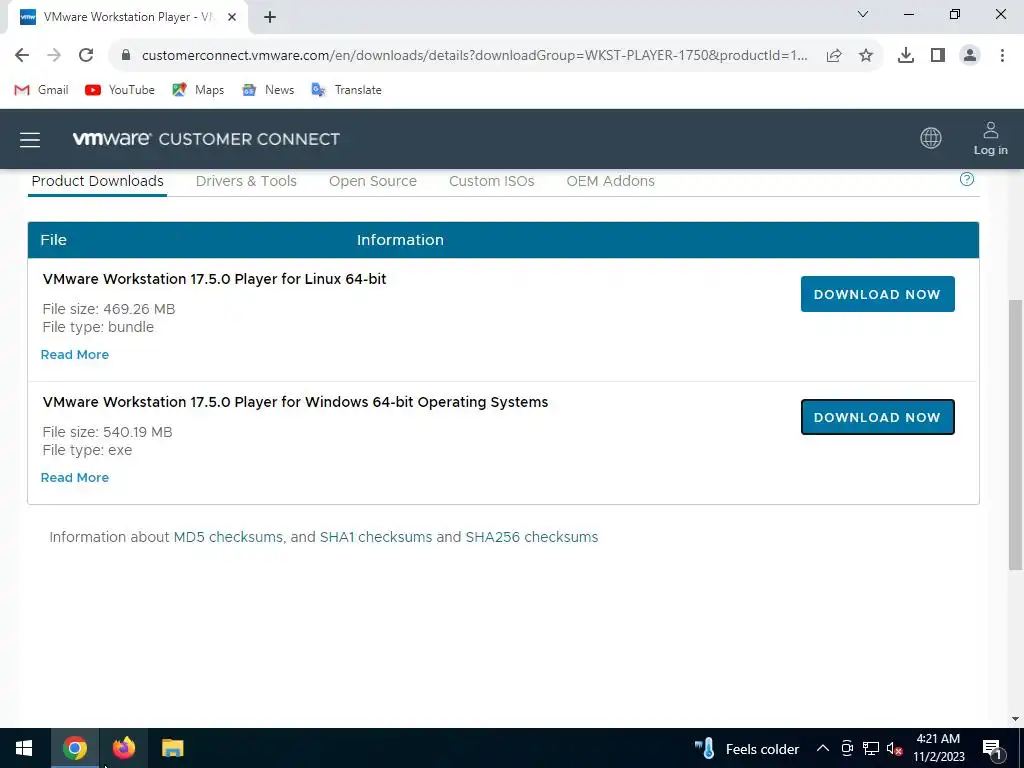Read More under Linux 64-bit Player
The width and height of the screenshot is (1024, 768).
click(x=74, y=355)
